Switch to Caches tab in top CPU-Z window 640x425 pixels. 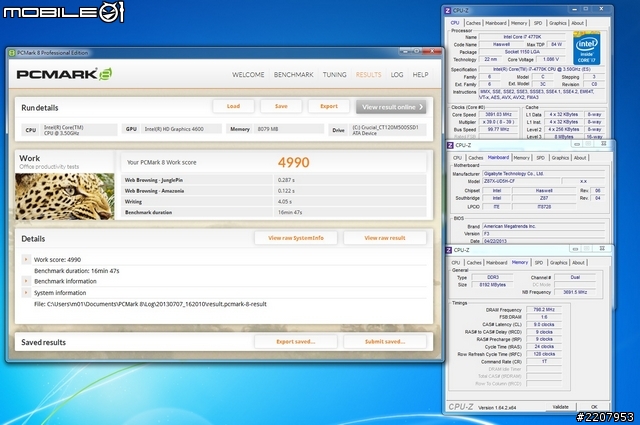pos(473,23)
